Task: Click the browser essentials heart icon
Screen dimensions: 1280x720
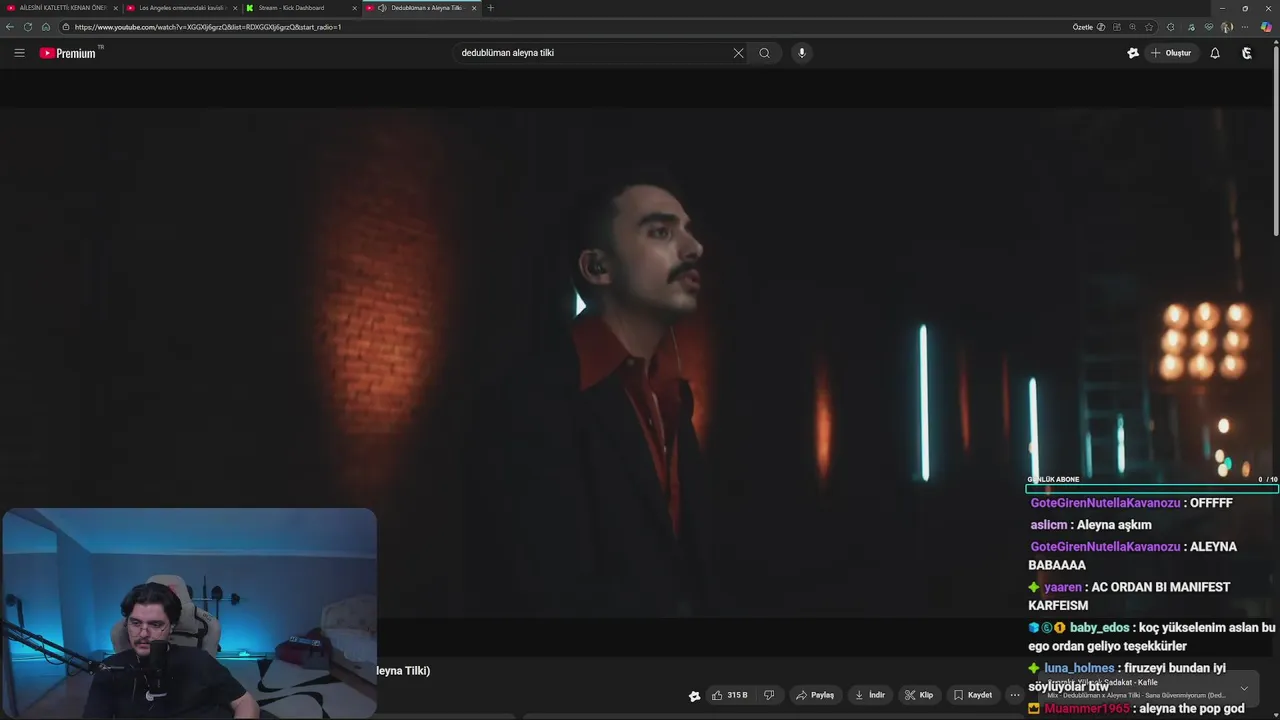Action: (1209, 27)
